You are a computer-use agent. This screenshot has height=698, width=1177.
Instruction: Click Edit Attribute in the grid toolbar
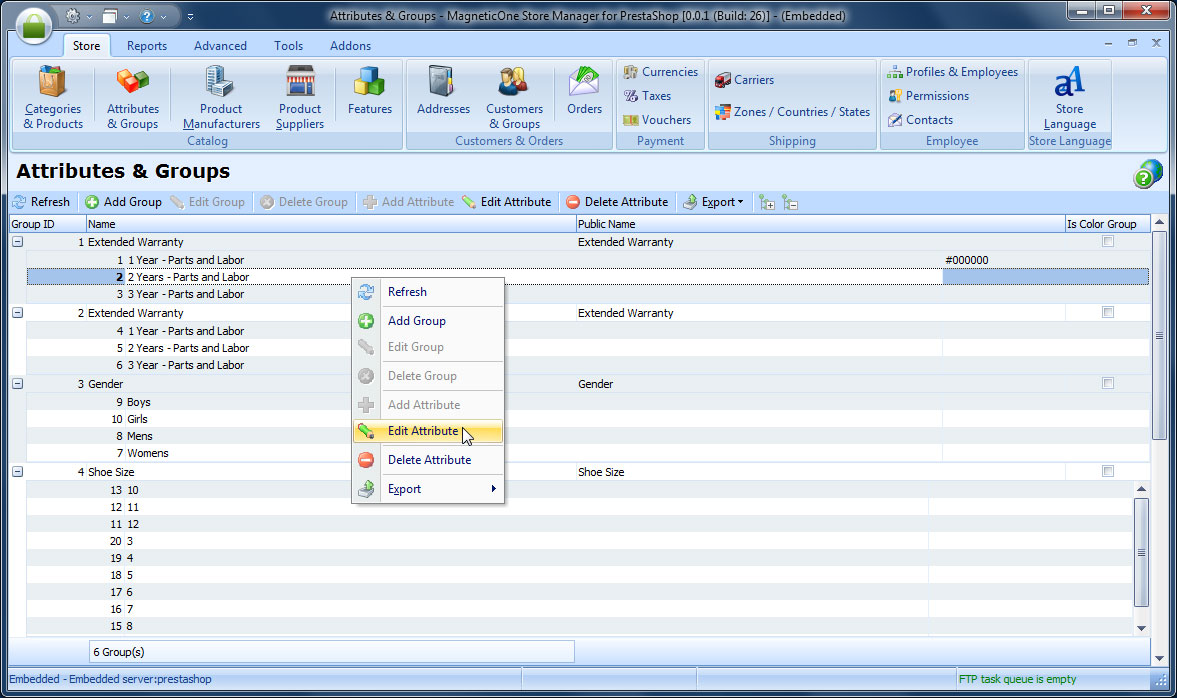click(507, 202)
